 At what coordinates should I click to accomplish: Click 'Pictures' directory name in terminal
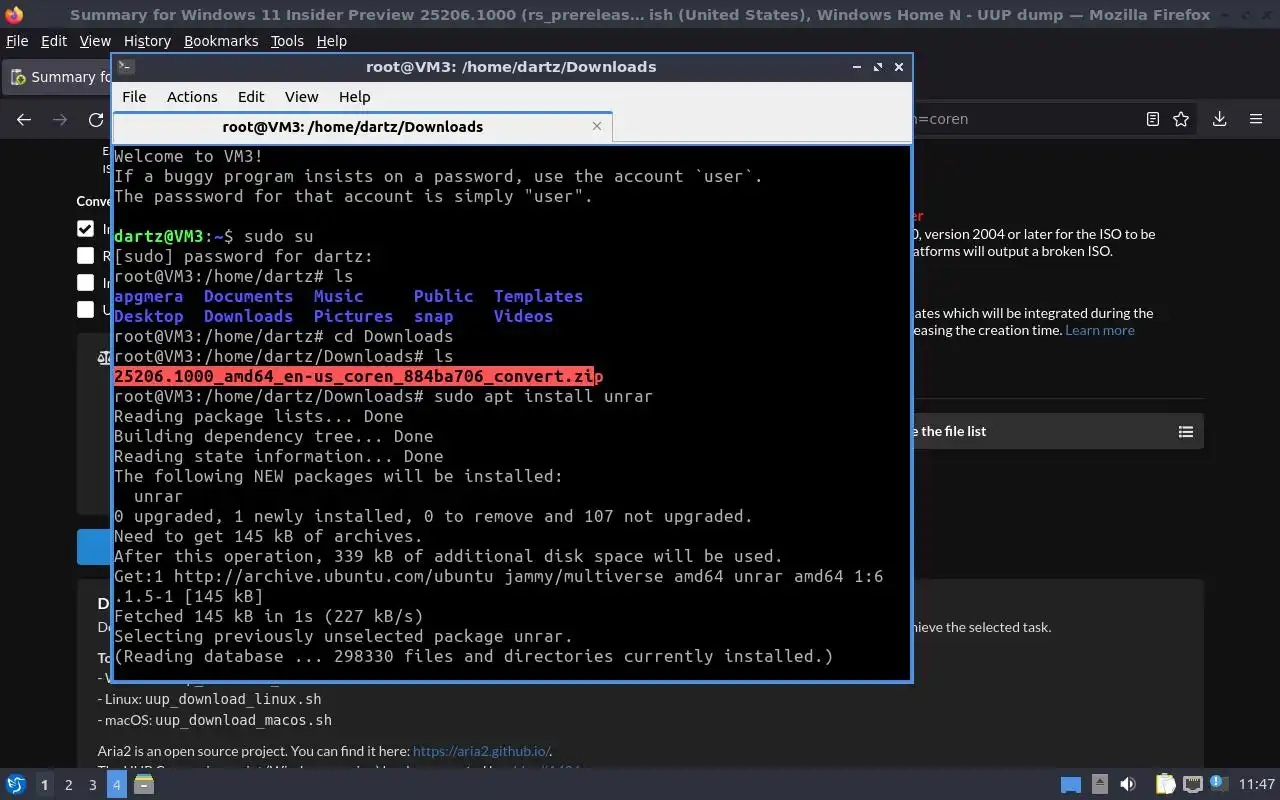tap(353, 316)
